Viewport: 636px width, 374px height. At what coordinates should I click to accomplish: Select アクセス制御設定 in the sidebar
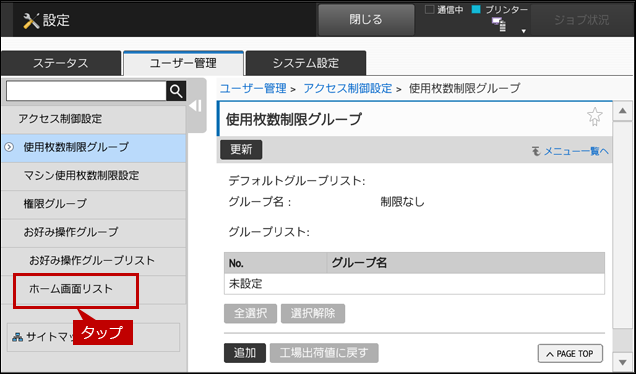coord(94,119)
